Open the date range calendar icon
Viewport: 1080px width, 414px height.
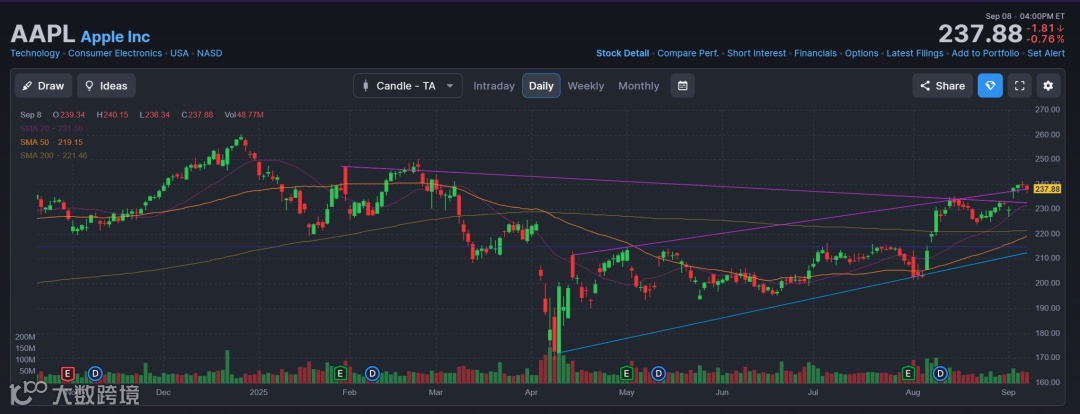click(683, 85)
